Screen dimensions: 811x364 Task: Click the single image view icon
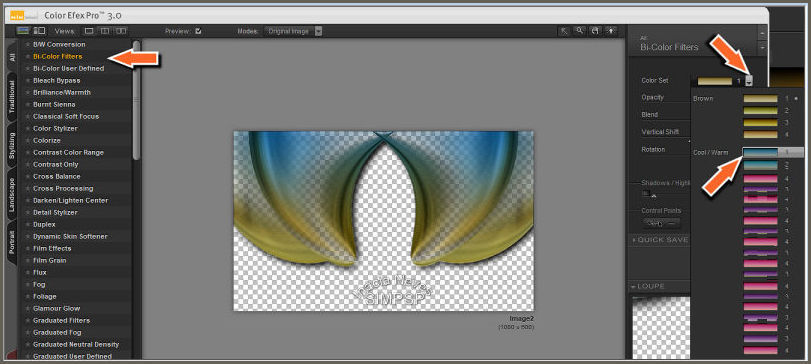(89, 31)
